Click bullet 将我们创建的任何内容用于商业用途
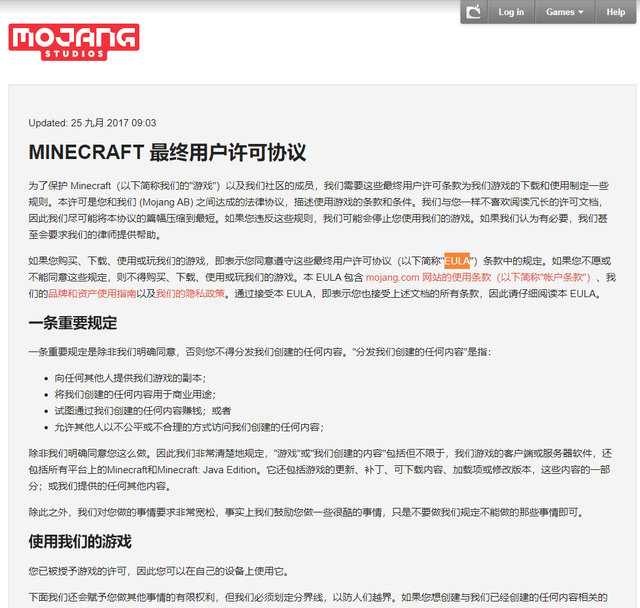Viewport: 640px width, 608px height. 135,395
